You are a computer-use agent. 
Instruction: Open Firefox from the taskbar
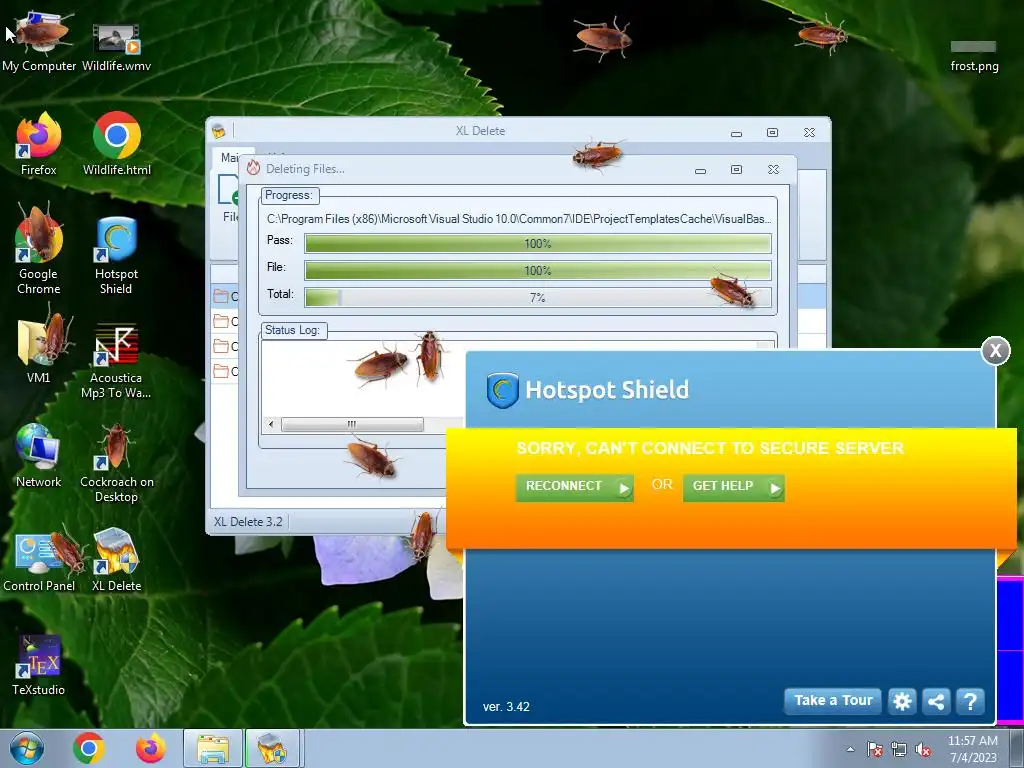pyautogui.click(x=151, y=748)
